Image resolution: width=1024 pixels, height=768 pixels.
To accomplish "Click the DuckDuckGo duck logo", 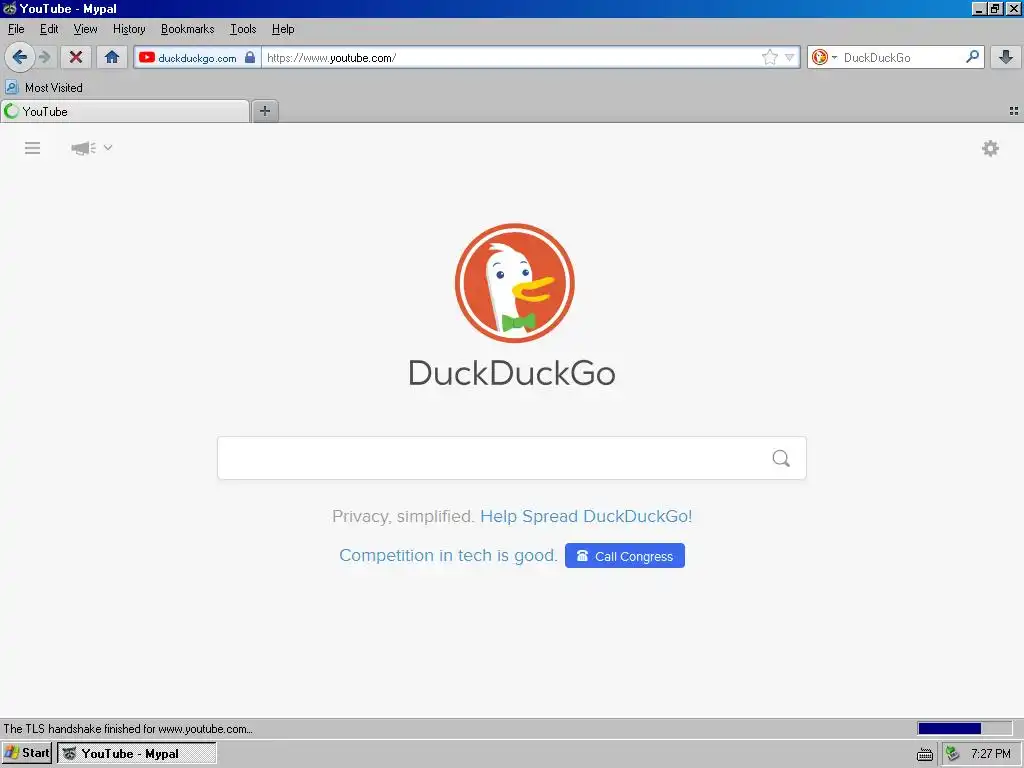I will tap(515, 283).
